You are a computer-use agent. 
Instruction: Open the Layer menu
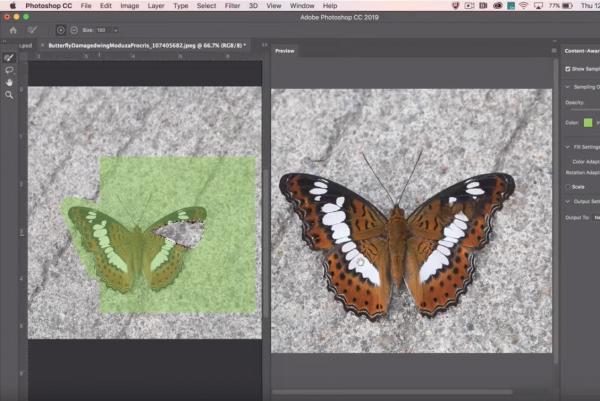[x=155, y=6]
